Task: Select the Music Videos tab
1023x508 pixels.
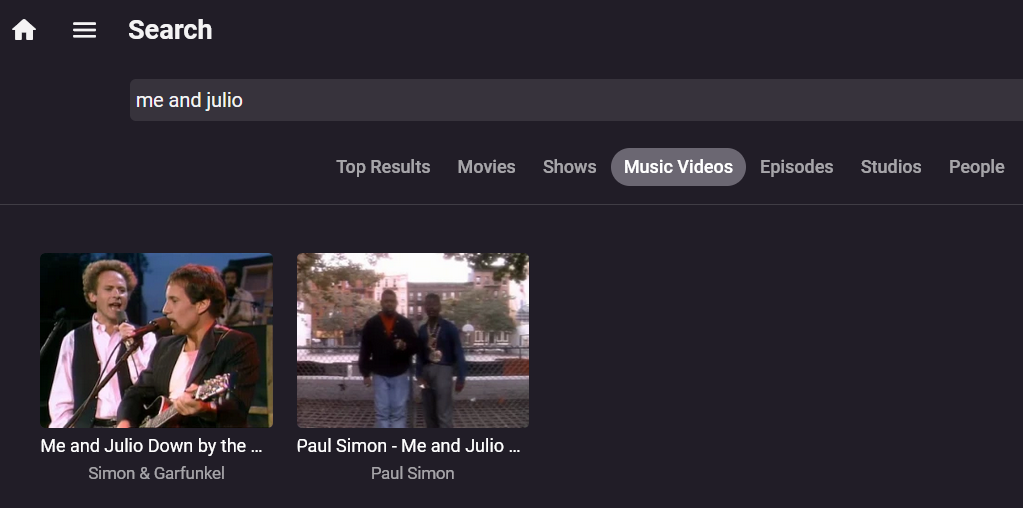Action: tap(678, 167)
